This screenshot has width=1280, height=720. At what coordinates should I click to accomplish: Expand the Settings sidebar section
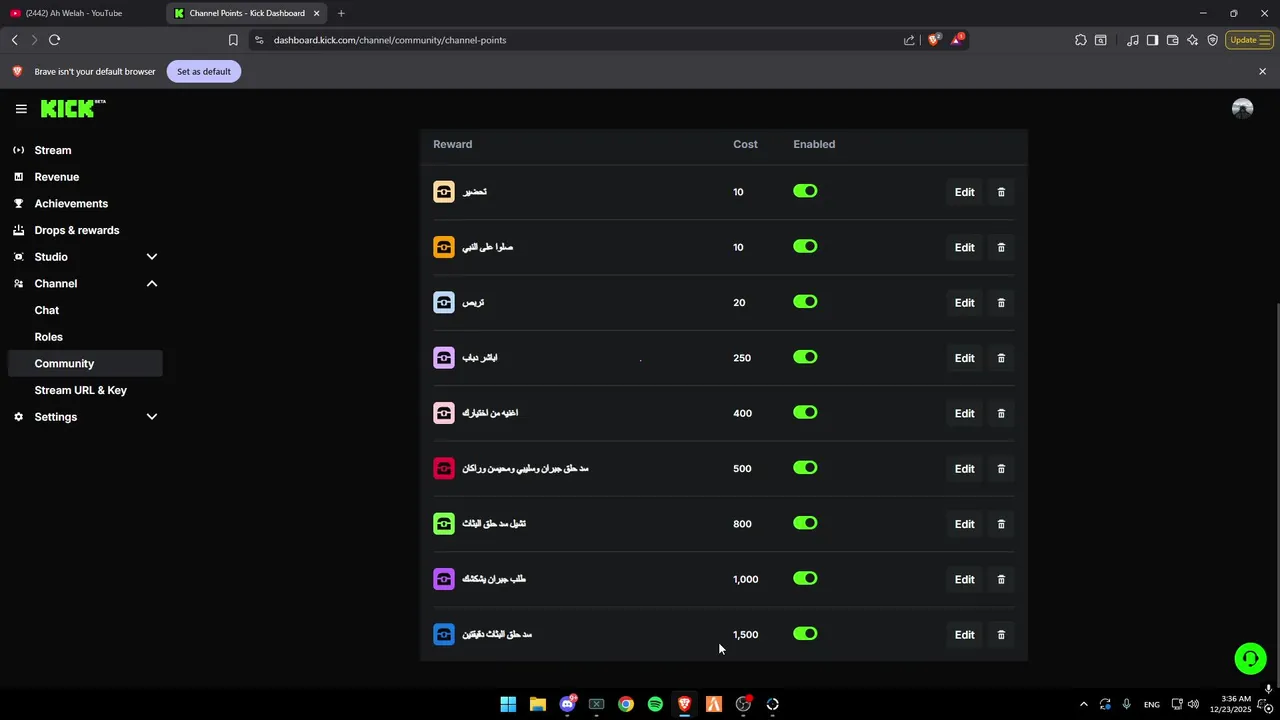(152, 417)
